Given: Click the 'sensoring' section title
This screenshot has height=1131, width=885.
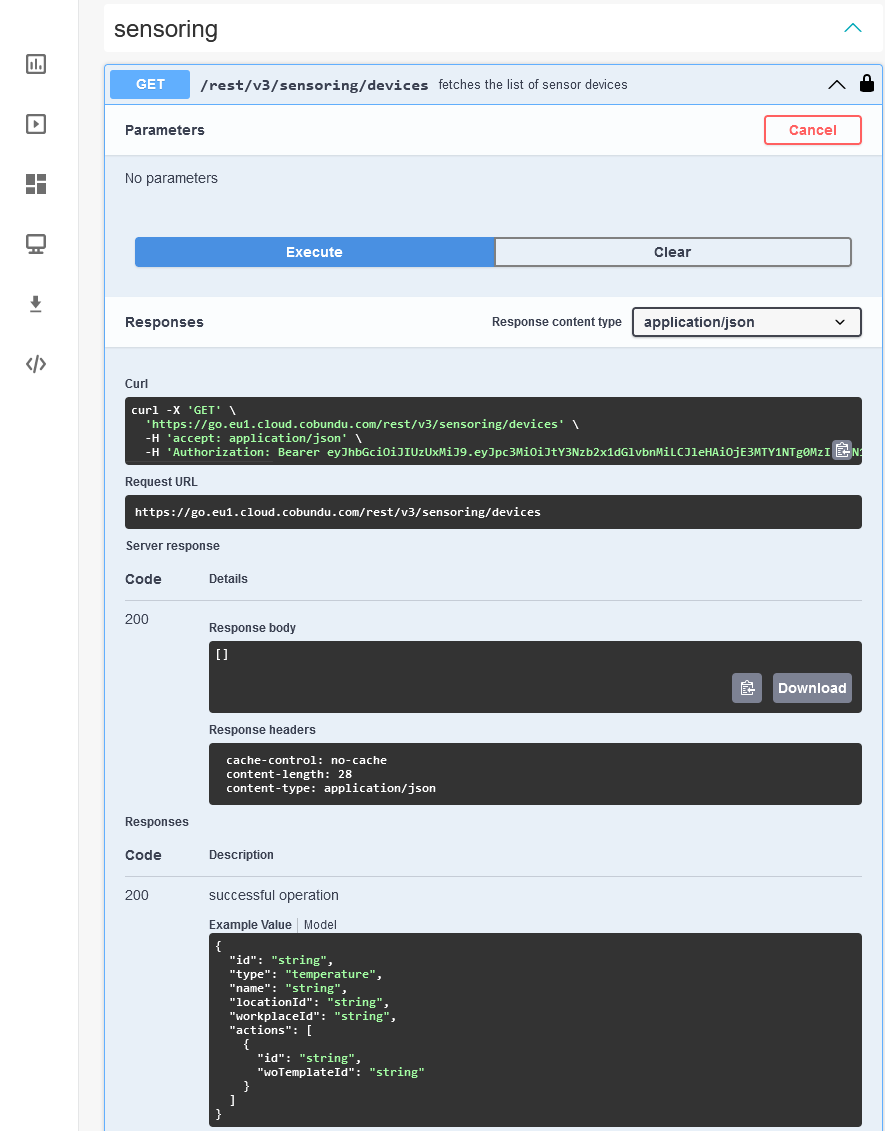Looking at the screenshot, I should click(x=166, y=29).
